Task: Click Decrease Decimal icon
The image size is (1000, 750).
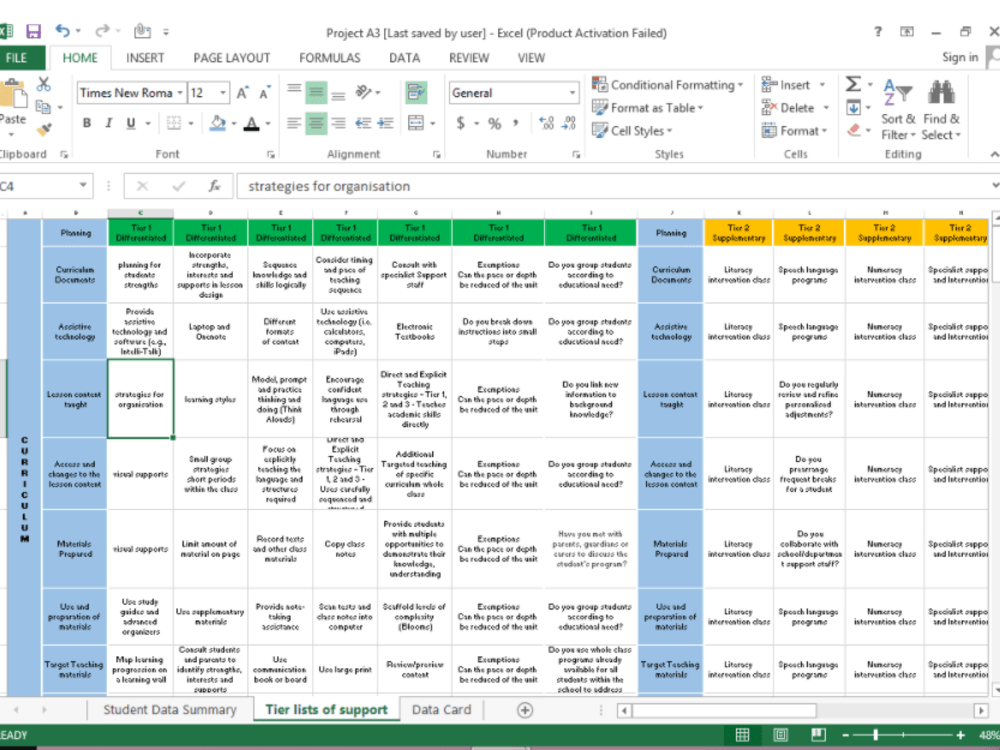Action: 569,123
